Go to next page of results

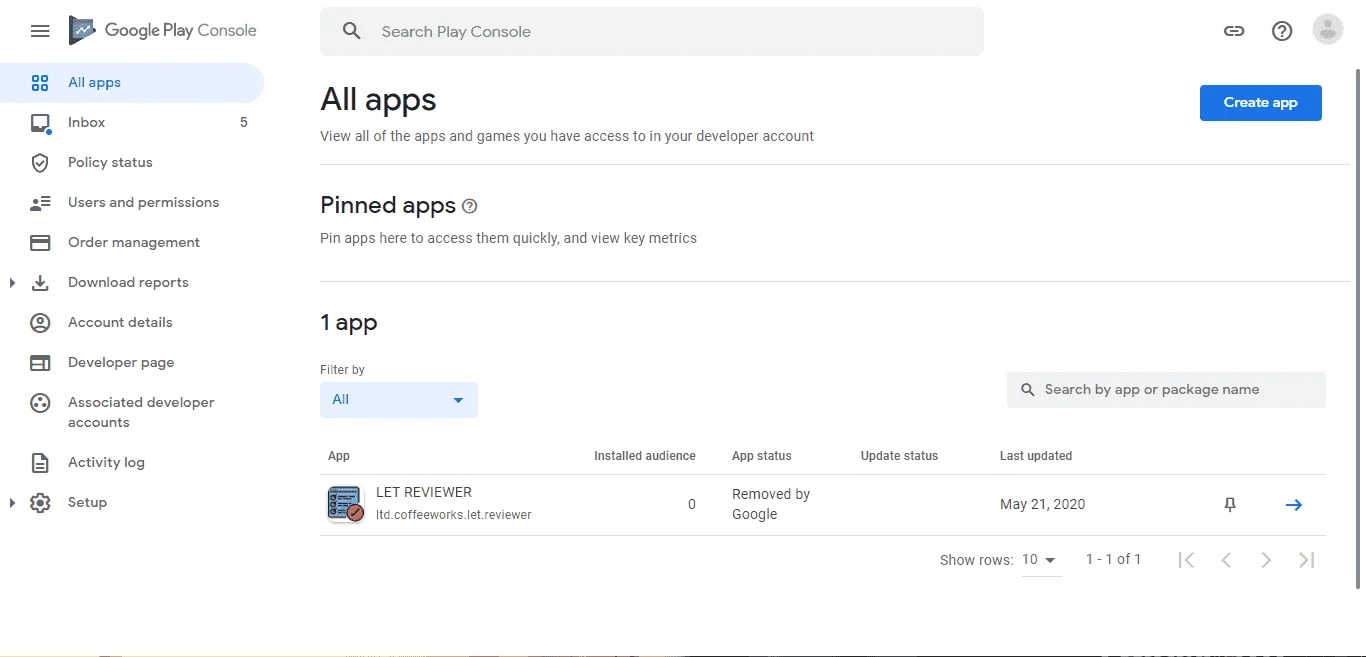1266,560
